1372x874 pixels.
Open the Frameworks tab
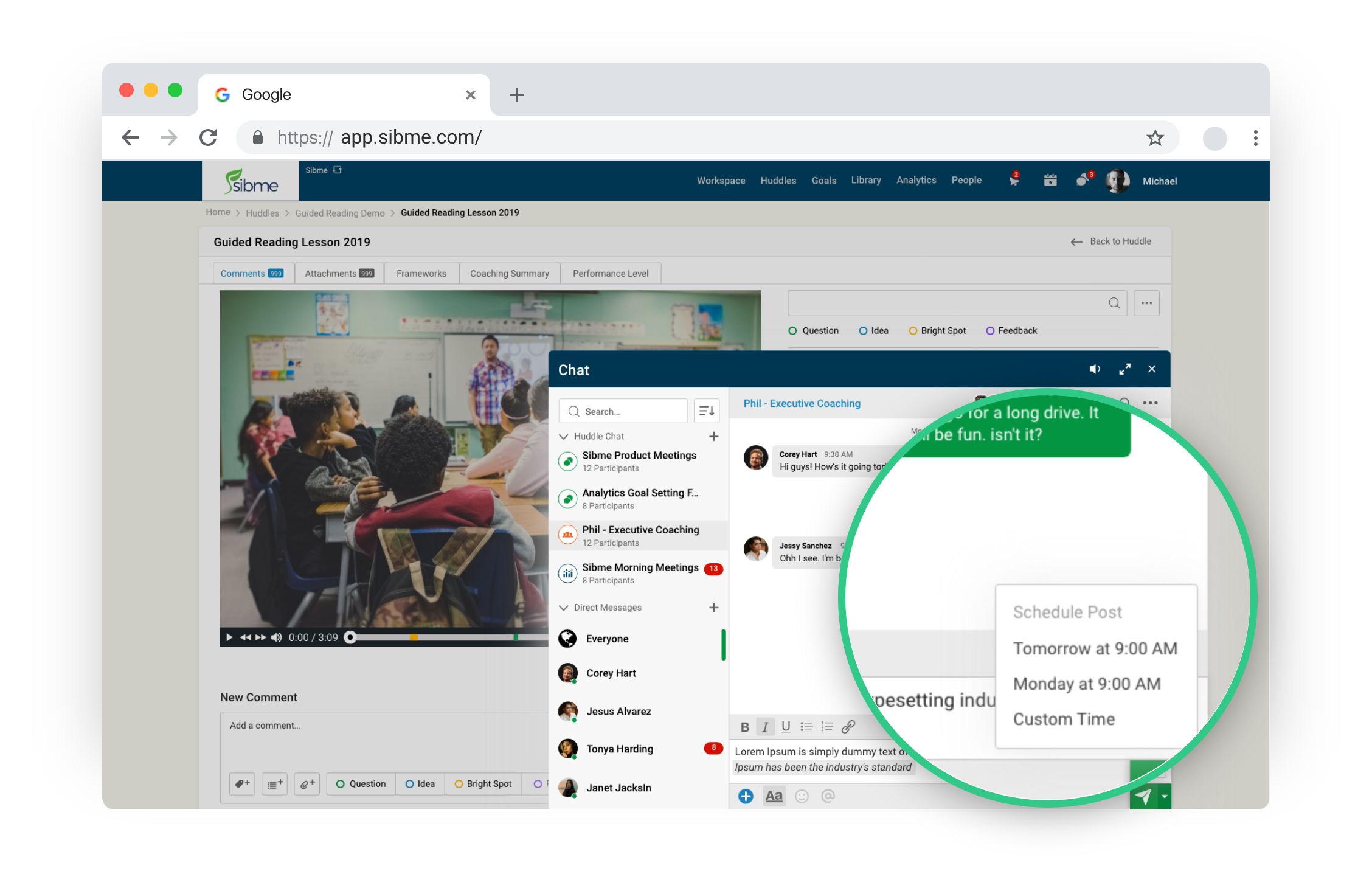(x=421, y=273)
